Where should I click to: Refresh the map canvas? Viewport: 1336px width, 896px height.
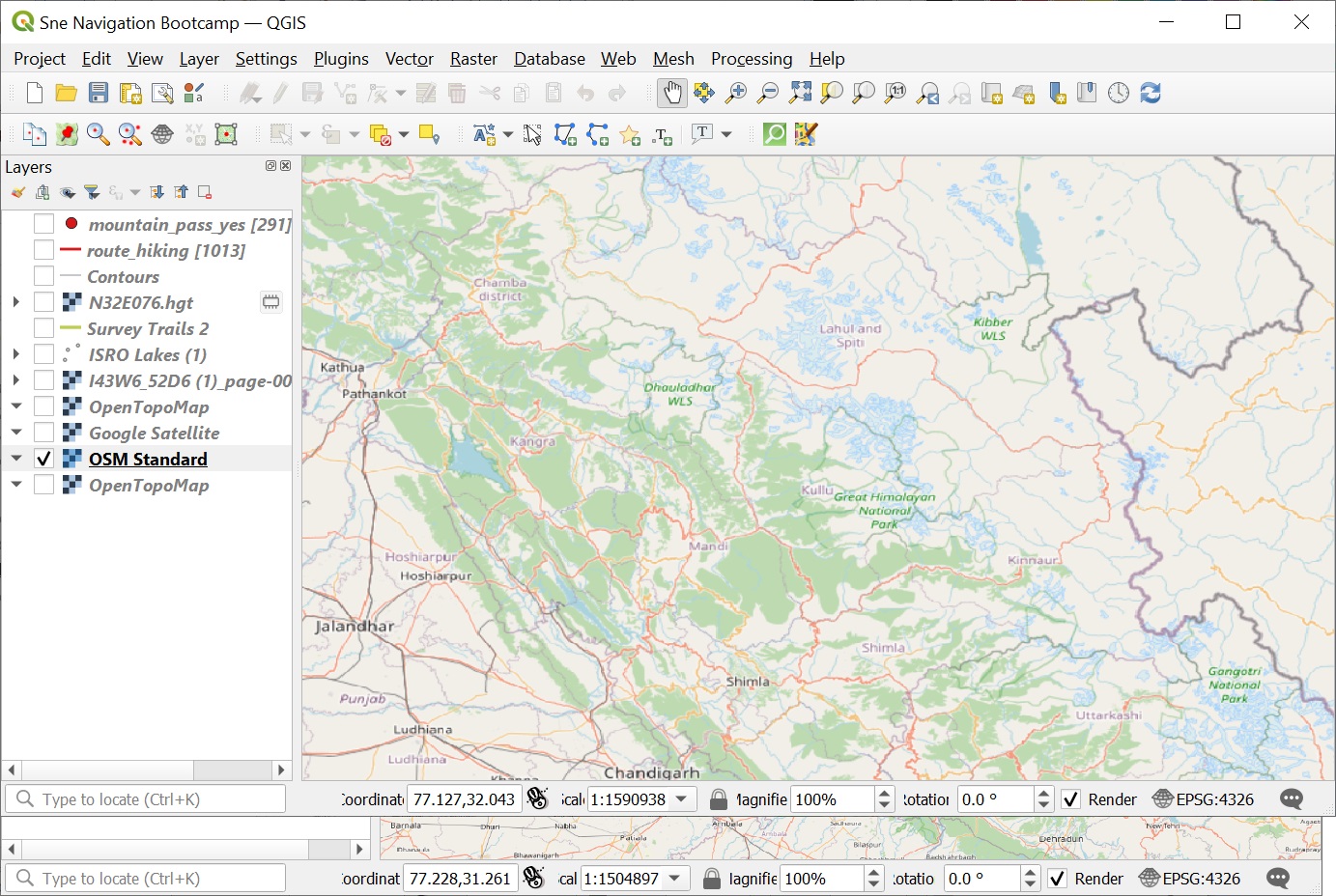coord(1150,93)
